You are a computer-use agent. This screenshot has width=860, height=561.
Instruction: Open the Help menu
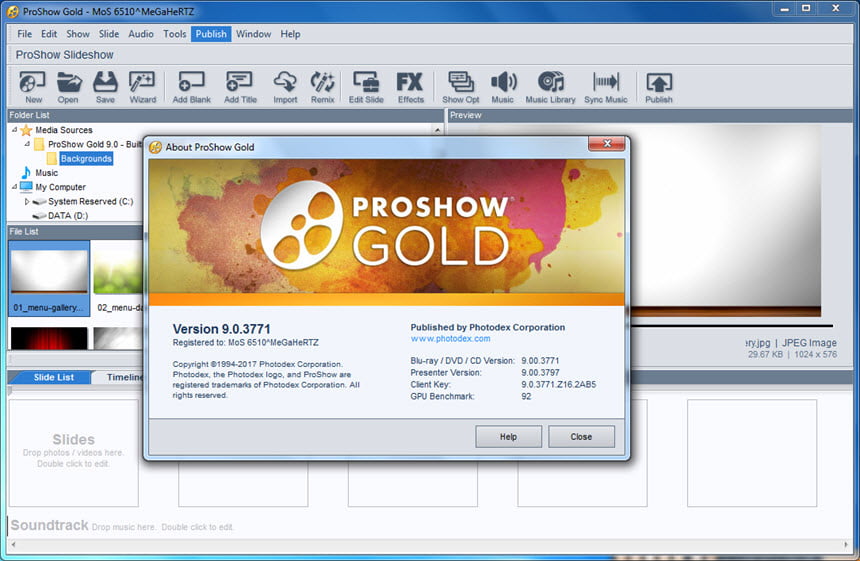(290, 34)
